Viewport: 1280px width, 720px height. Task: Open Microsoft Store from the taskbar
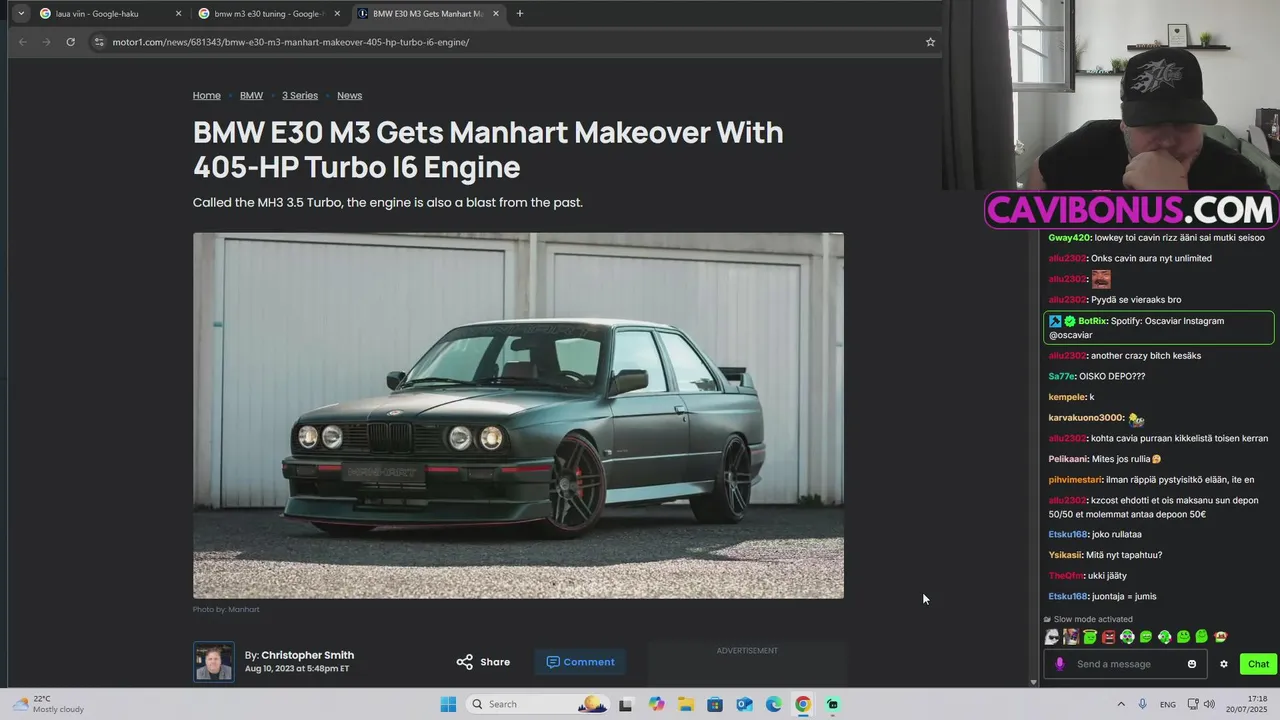[715, 704]
